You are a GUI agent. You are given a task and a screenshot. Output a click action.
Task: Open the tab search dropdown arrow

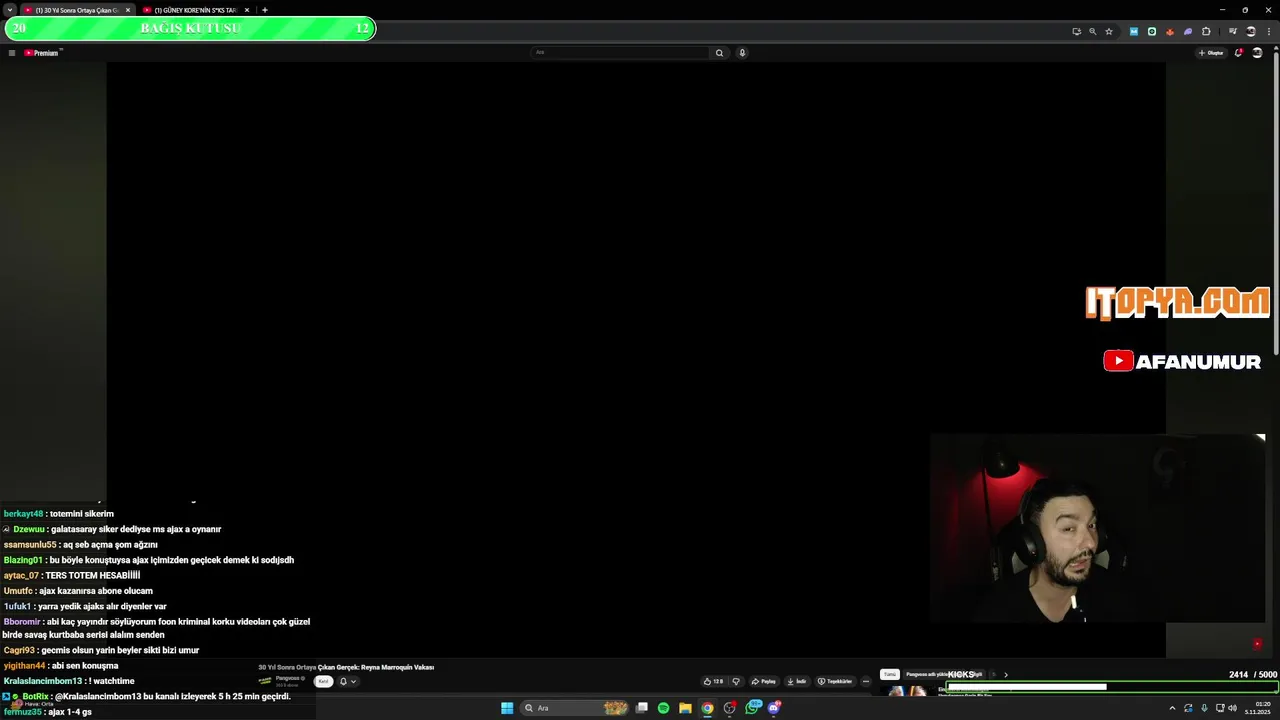click(x=10, y=10)
